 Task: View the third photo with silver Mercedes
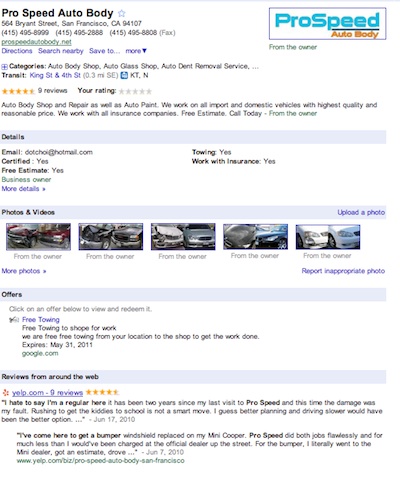pyautogui.click(x=183, y=237)
